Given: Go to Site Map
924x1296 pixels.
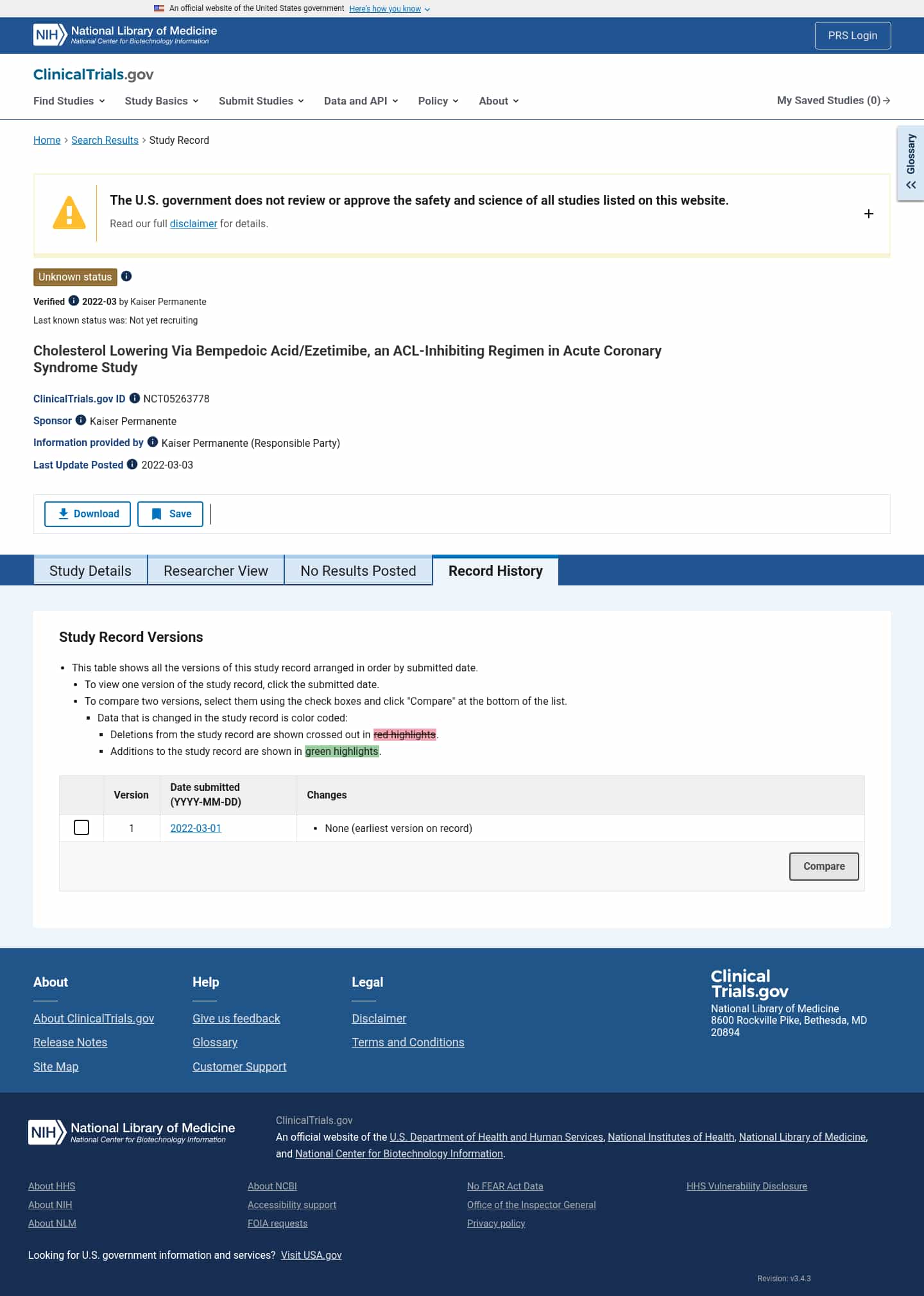Looking at the screenshot, I should 56,1067.
